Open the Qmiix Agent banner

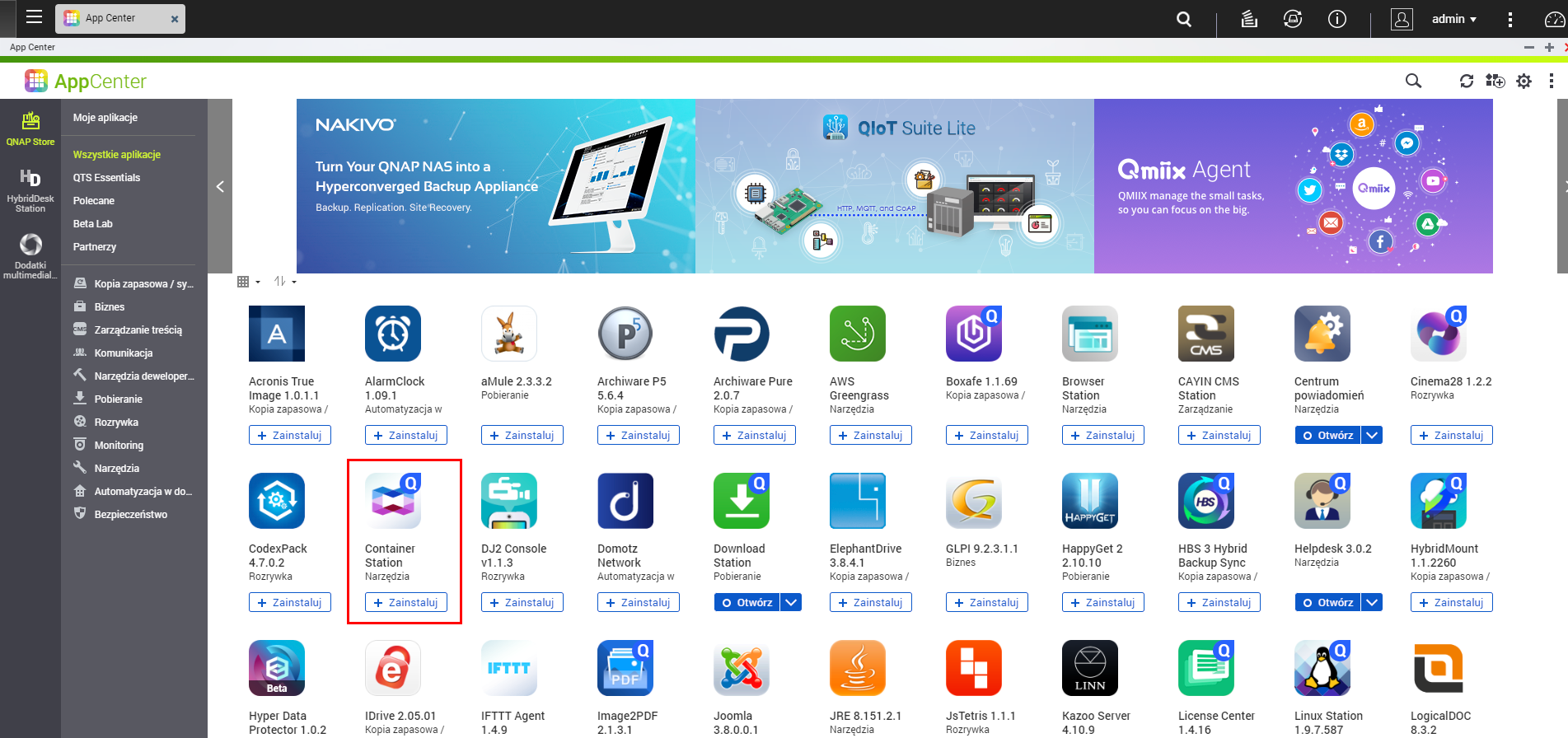[x=1294, y=186]
